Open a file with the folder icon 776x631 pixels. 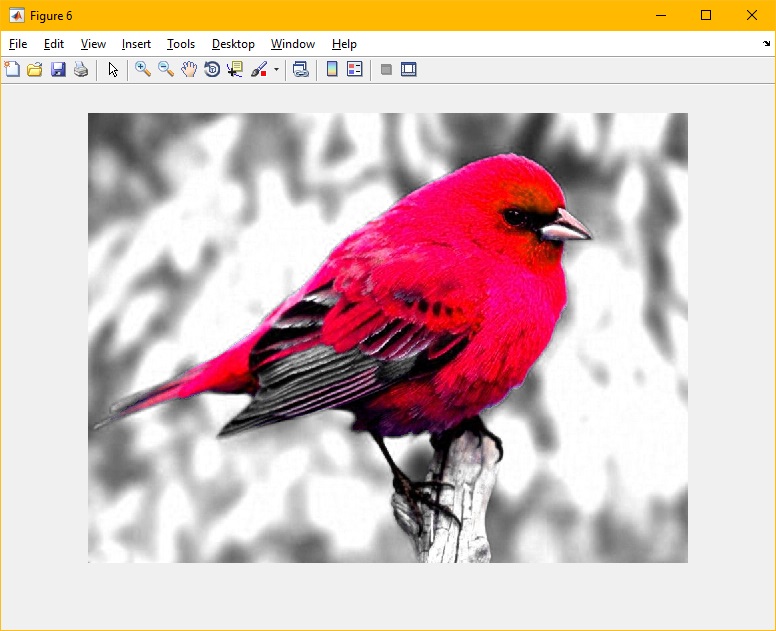[35, 69]
